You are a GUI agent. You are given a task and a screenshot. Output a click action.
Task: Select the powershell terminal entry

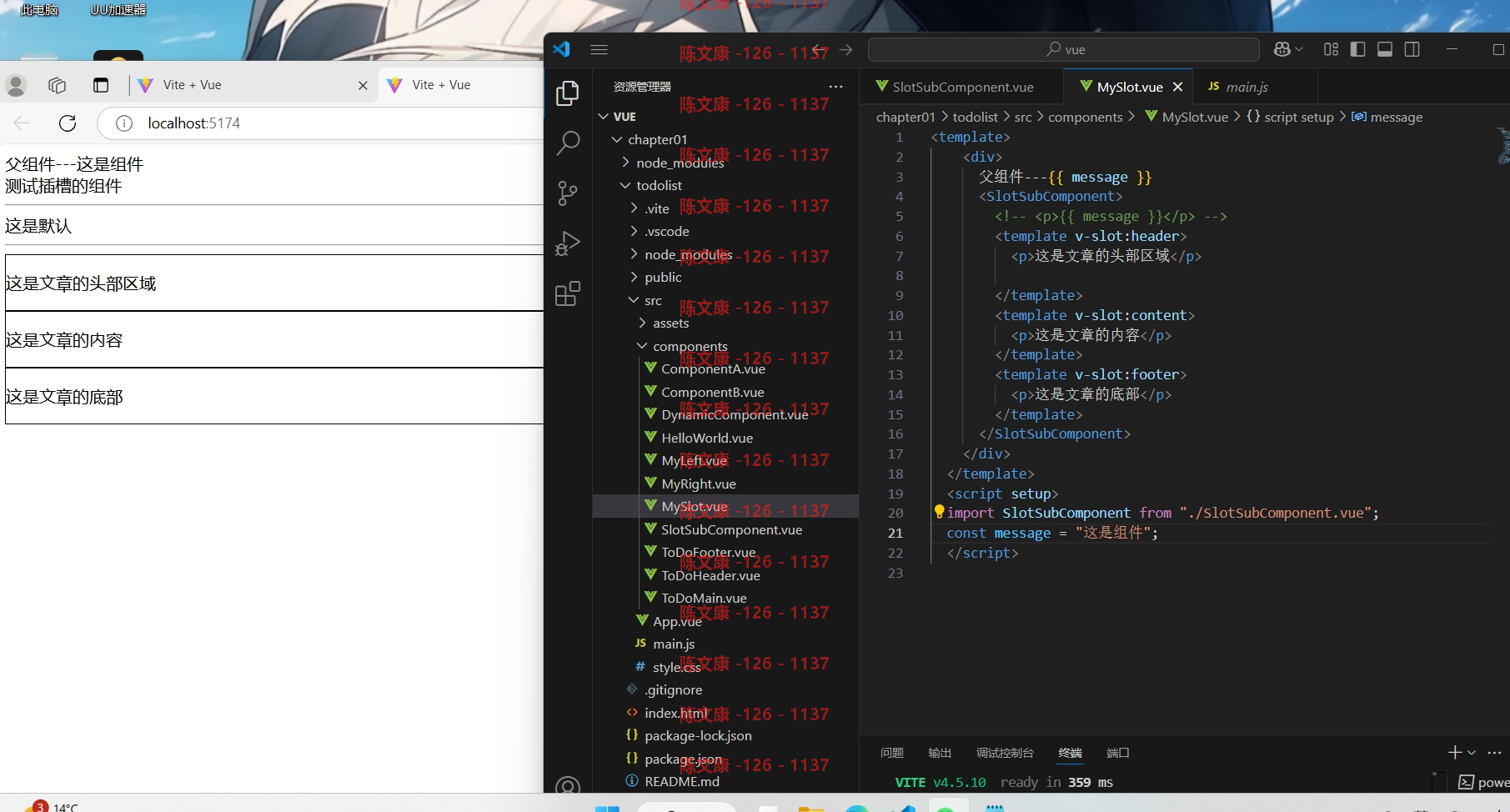point(1484,782)
